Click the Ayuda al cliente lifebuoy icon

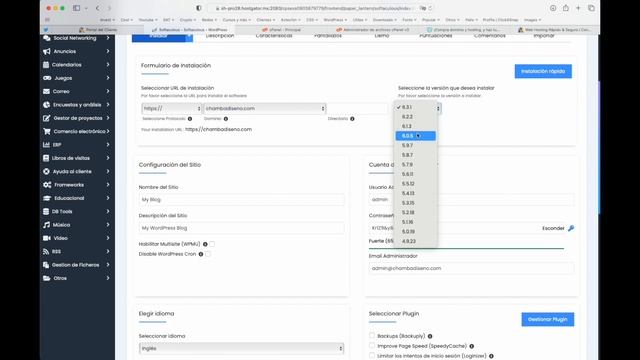[x=47, y=171]
